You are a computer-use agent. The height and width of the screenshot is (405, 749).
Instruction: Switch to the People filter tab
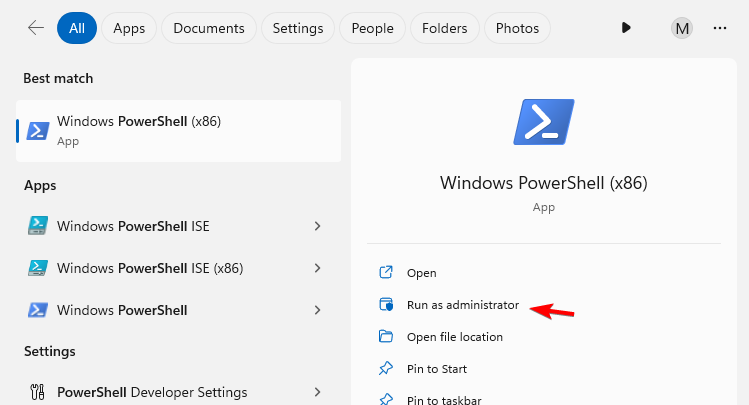[373, 28]
